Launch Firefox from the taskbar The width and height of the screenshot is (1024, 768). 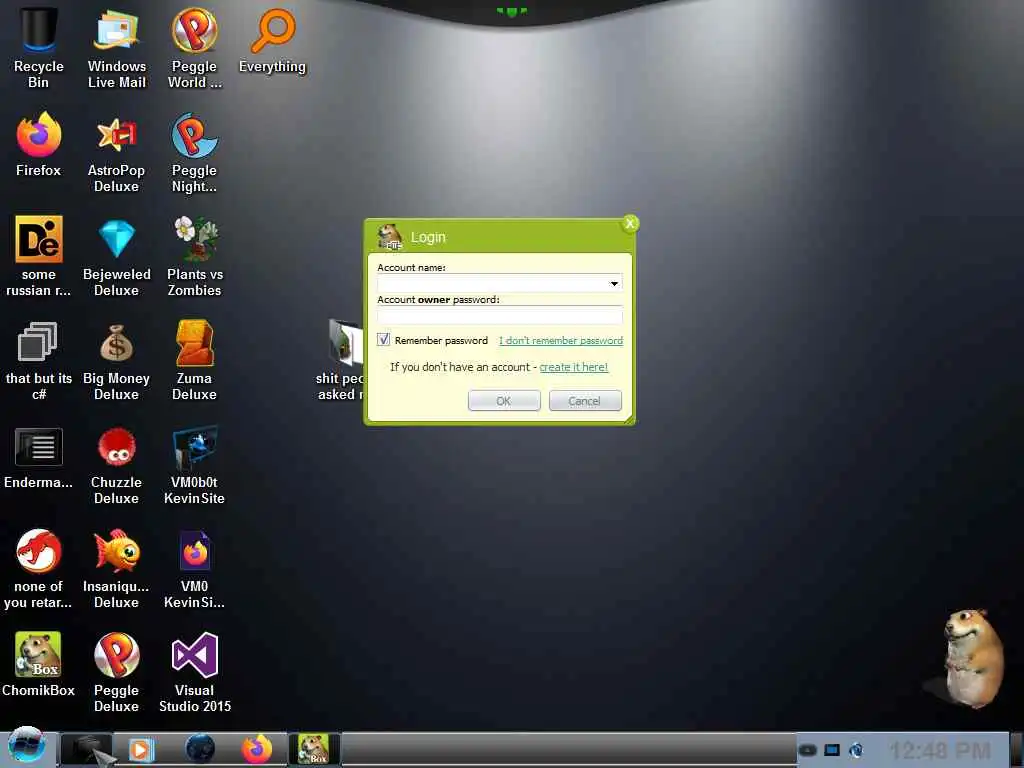pos(257,748)
